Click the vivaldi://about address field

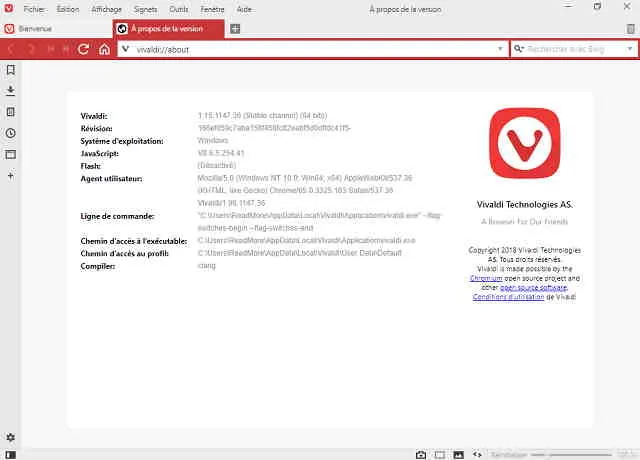pyautogui.click(x=313, y=49)
